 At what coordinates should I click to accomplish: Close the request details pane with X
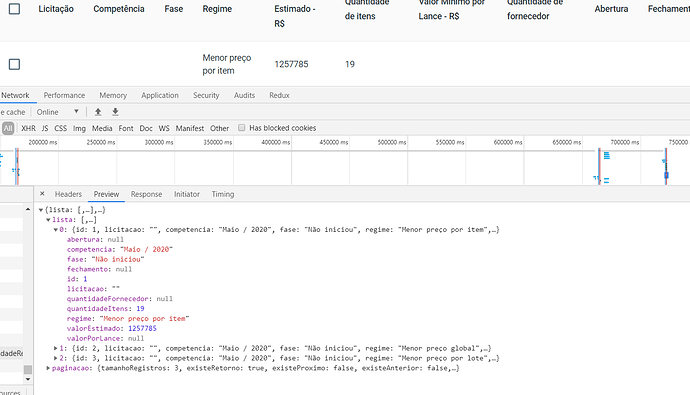pyautogui.click(x=42, y=194)
